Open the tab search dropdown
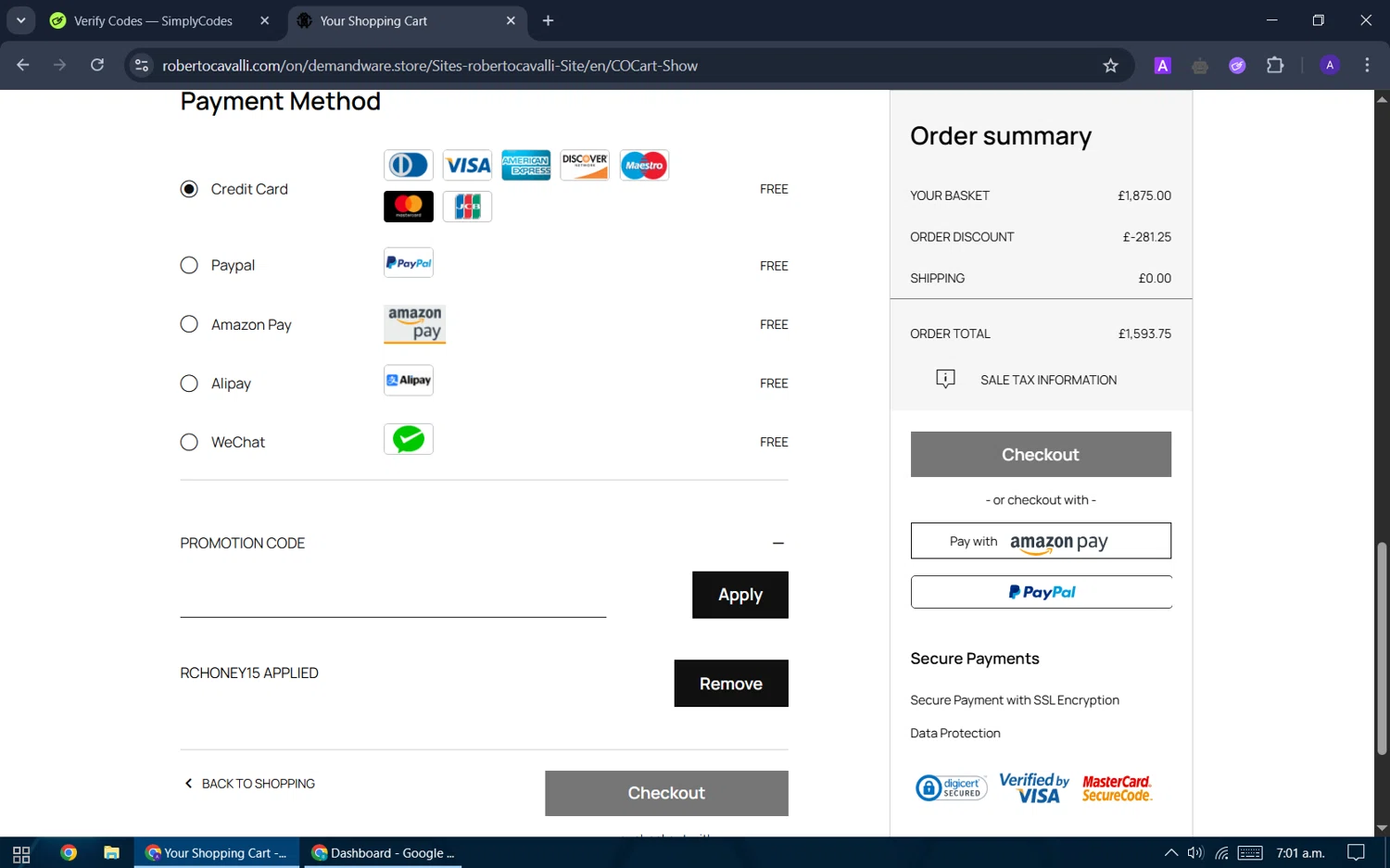This screenshot has width=1390, height=868. click(20, 20)
